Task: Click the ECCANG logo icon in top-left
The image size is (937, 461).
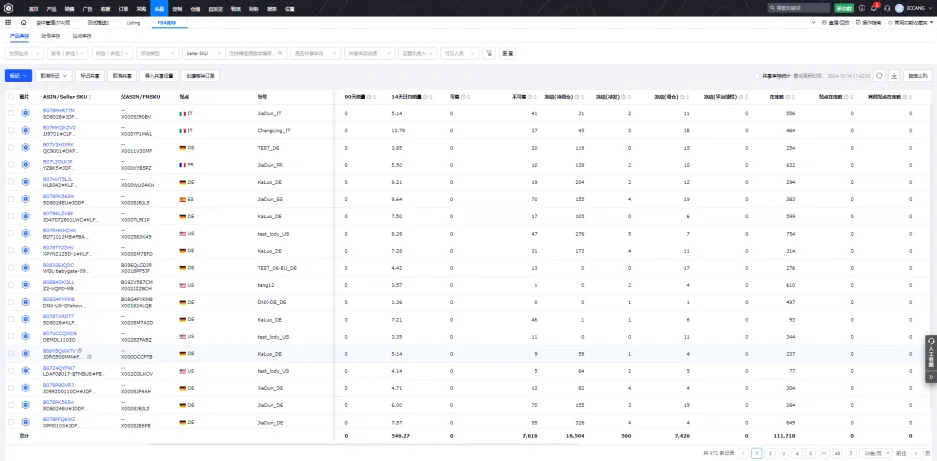Action: (x=8, y=8)
